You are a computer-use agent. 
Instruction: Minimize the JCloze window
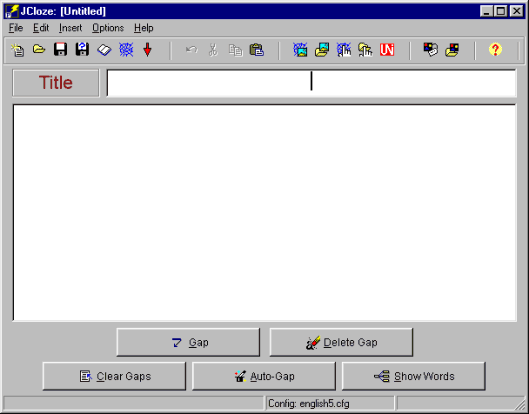[x=486, y=11]
